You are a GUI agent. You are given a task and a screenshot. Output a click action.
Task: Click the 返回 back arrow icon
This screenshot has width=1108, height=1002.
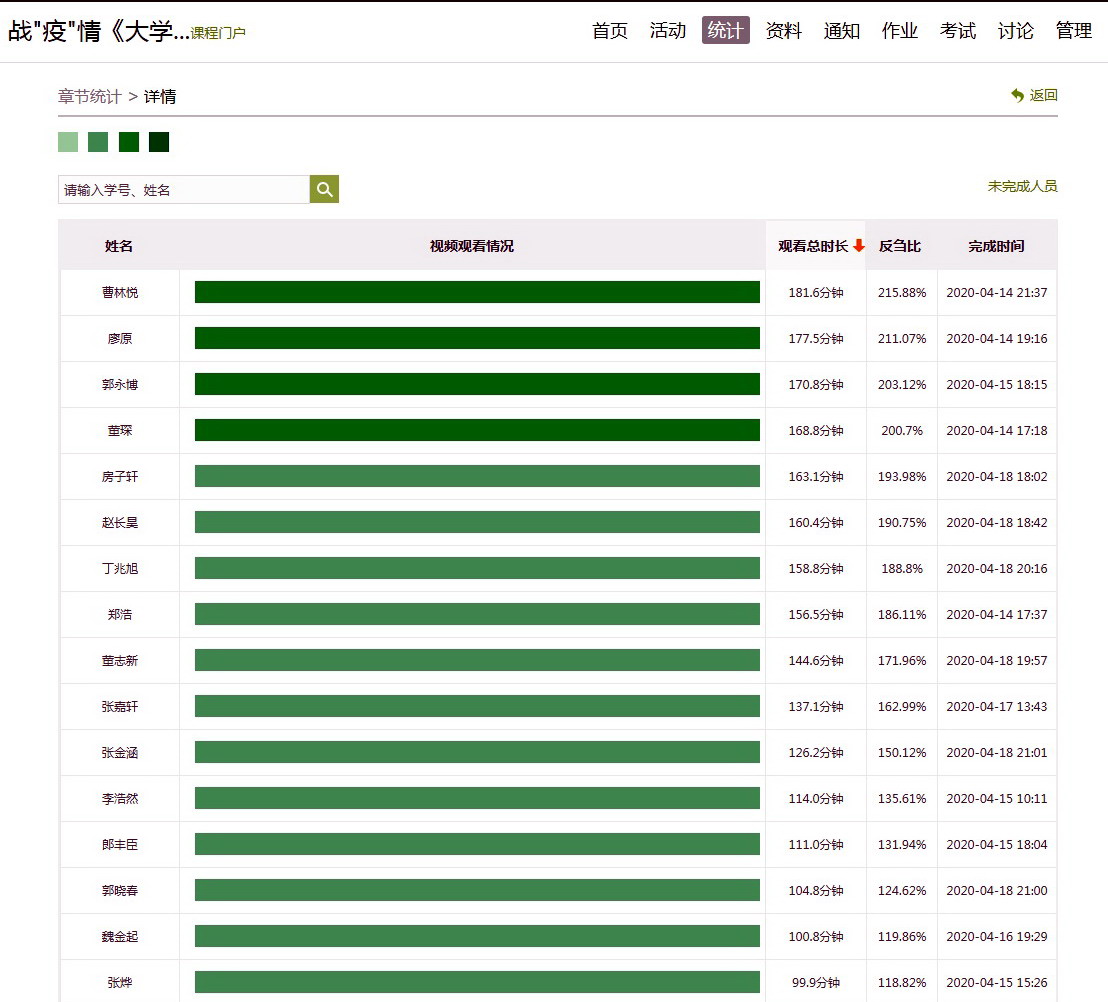click(x=1018, y=96)
